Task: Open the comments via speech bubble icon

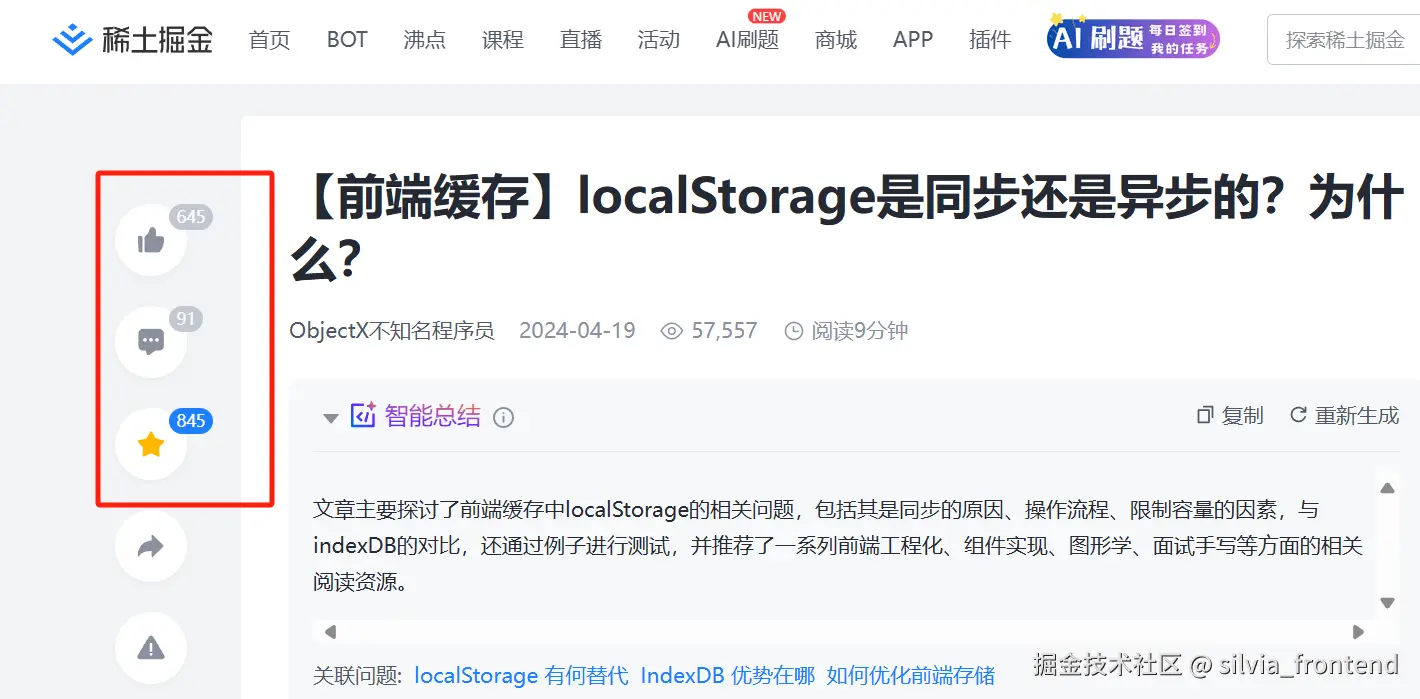Action: [151, 341]
